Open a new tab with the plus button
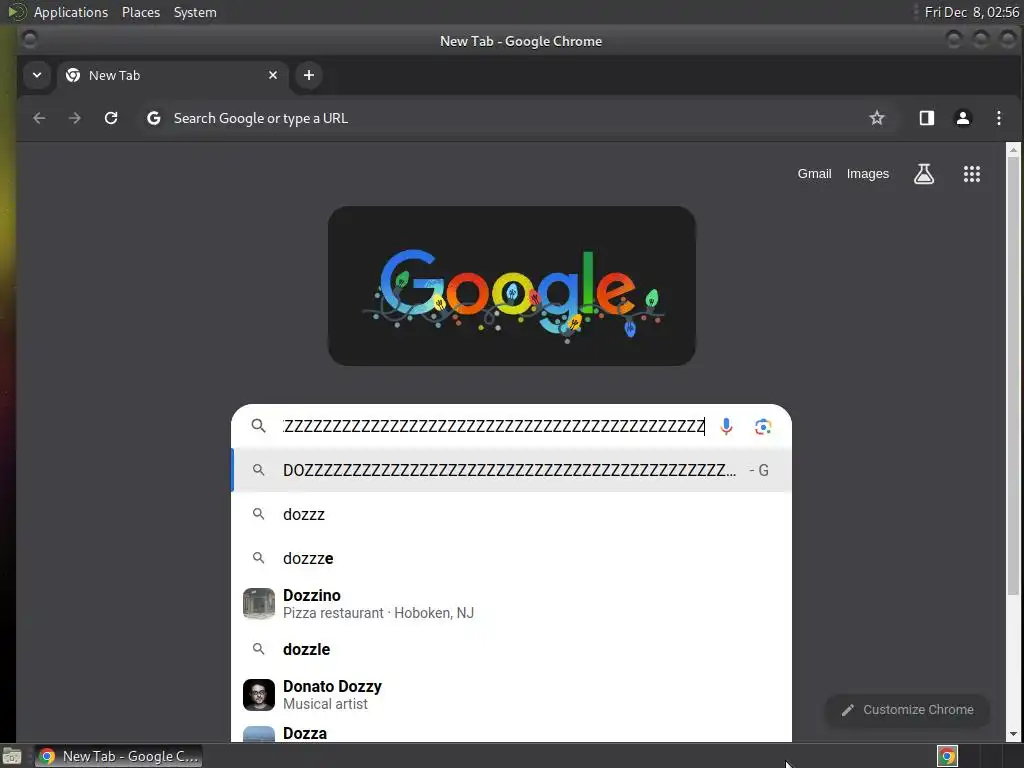Image resolution: width=1024 pixels, height=768 pixels. pyautogui.click(x=309, y=75)
